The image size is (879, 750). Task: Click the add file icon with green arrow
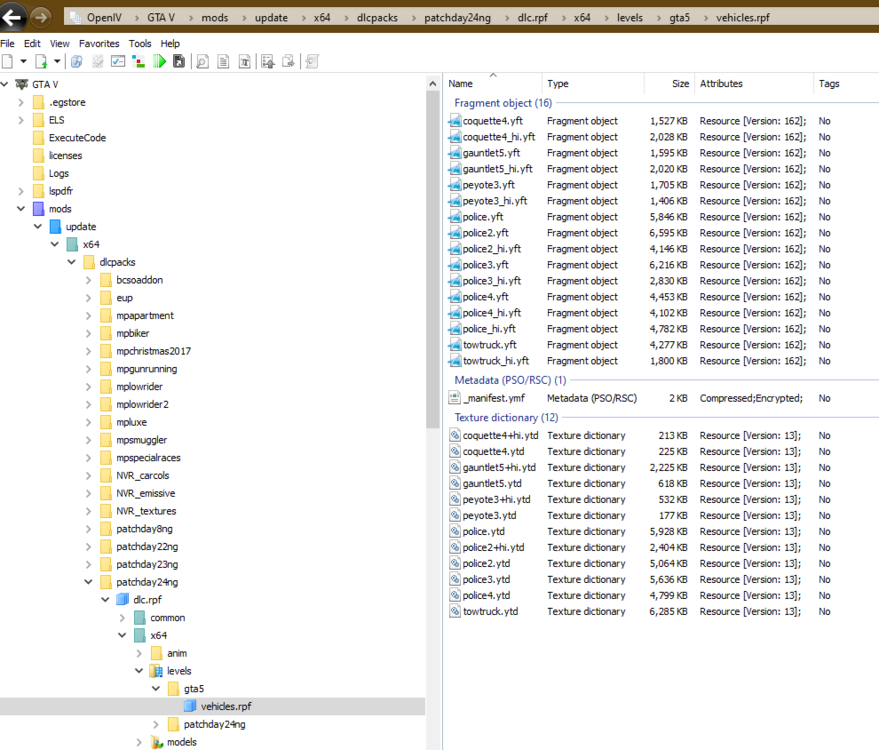point(41,62)
